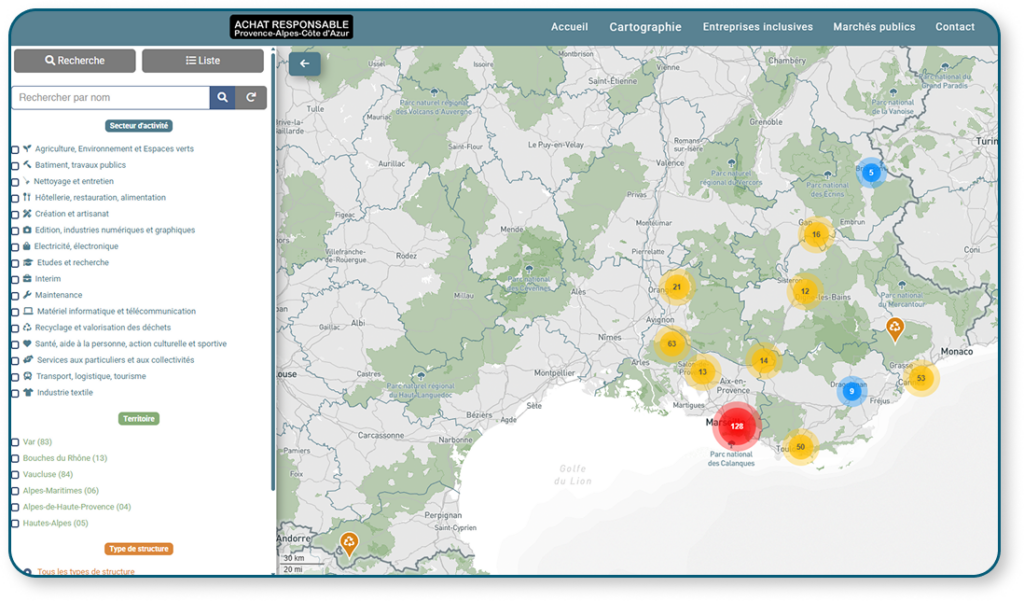Check Alpes-de-Haute-Provence (04) checkbox
The height and width of the screenshot is (601, 1024).
(15, 508)
